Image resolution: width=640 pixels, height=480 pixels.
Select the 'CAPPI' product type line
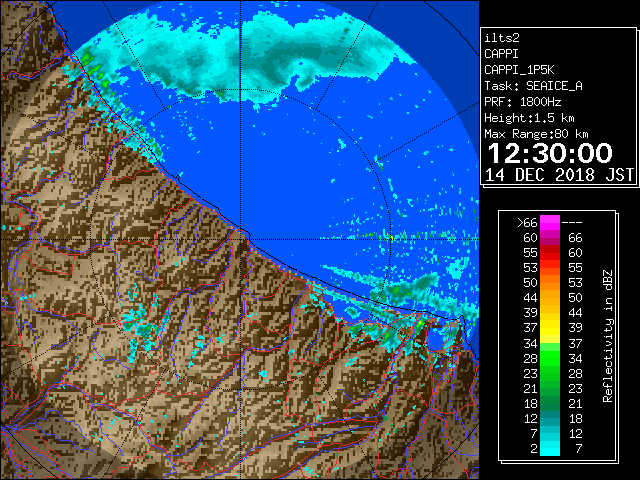coord(501,54)
